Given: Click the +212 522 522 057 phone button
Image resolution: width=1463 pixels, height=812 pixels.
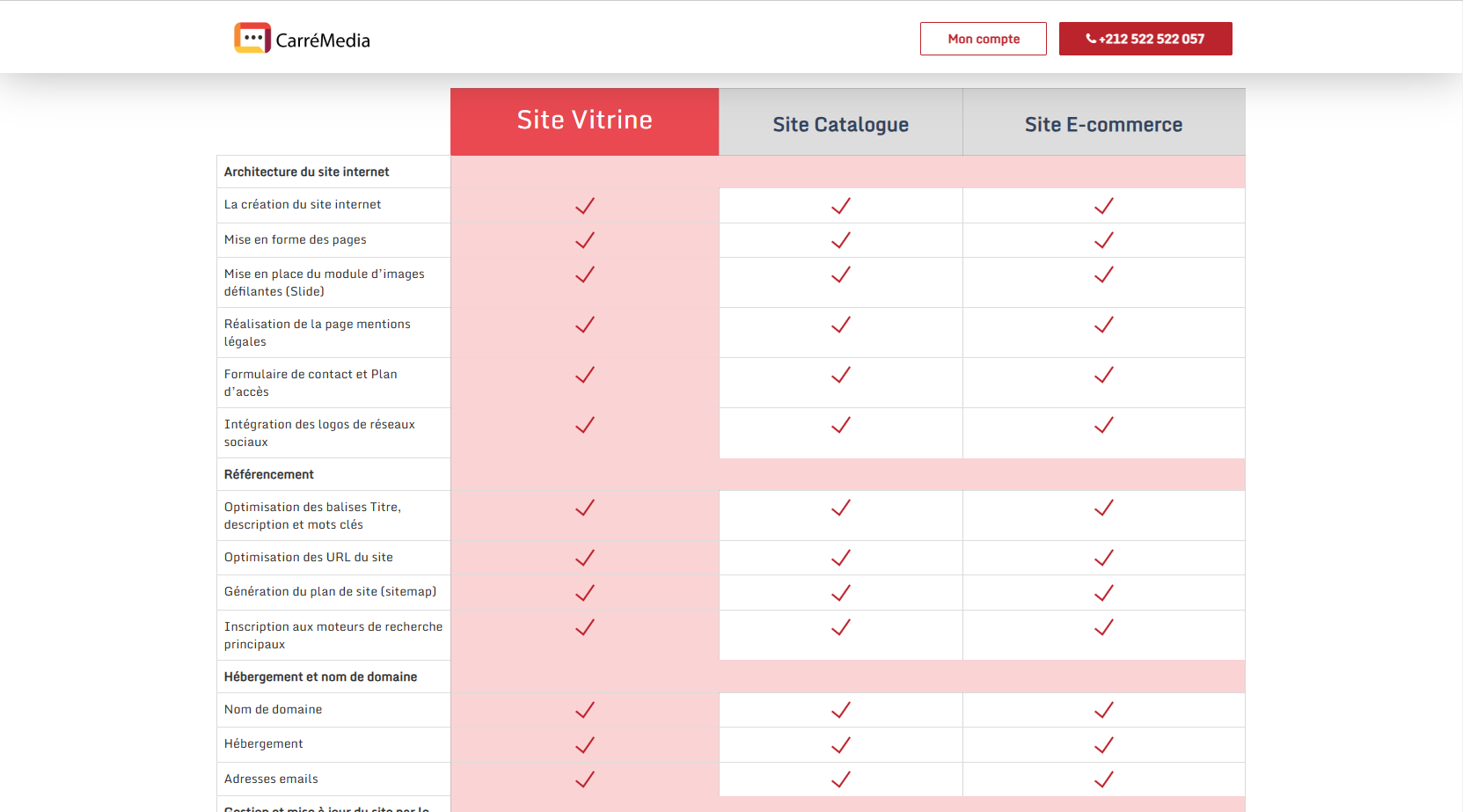Looking at the screenshot, I should [x=1145, y=39].
